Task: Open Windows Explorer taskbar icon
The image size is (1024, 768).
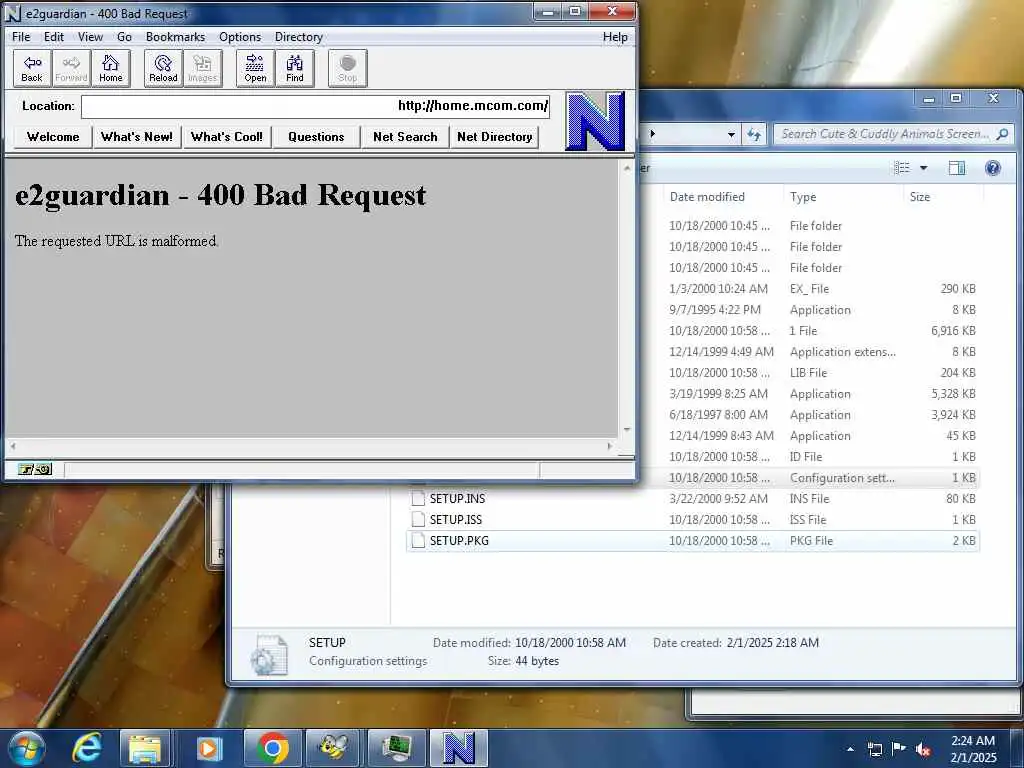Action: click(x=145, y=748)
